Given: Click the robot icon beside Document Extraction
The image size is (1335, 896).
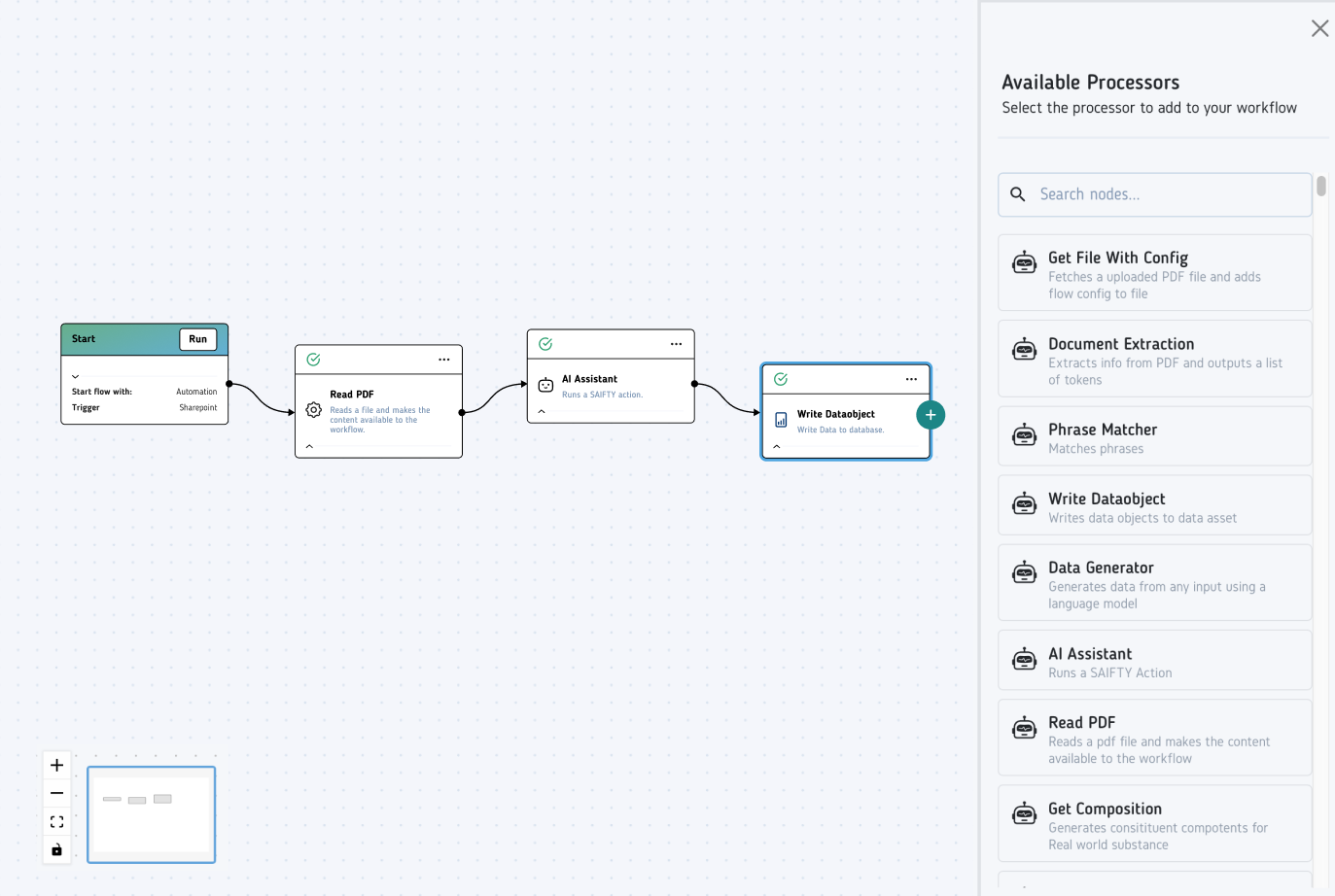Looking at the screenshot, I should click(1025, 349).
